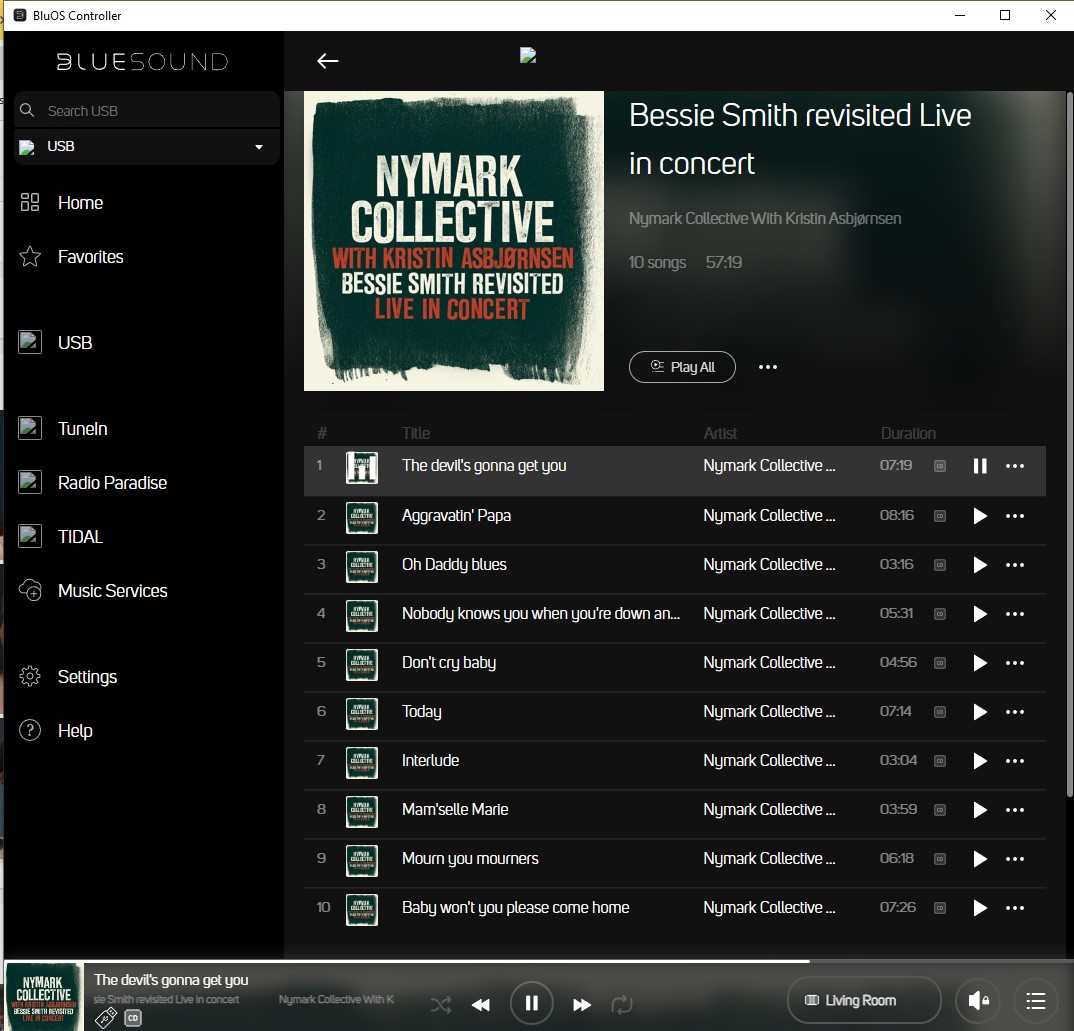
Task: Click the playback progress bar
Action: tap(537, 961)
